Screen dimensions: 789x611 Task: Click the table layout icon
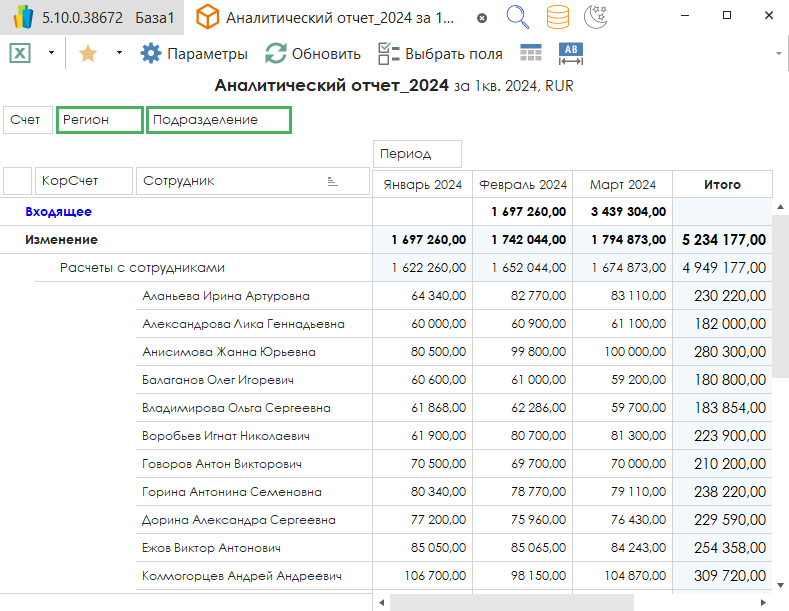point(531,54)
